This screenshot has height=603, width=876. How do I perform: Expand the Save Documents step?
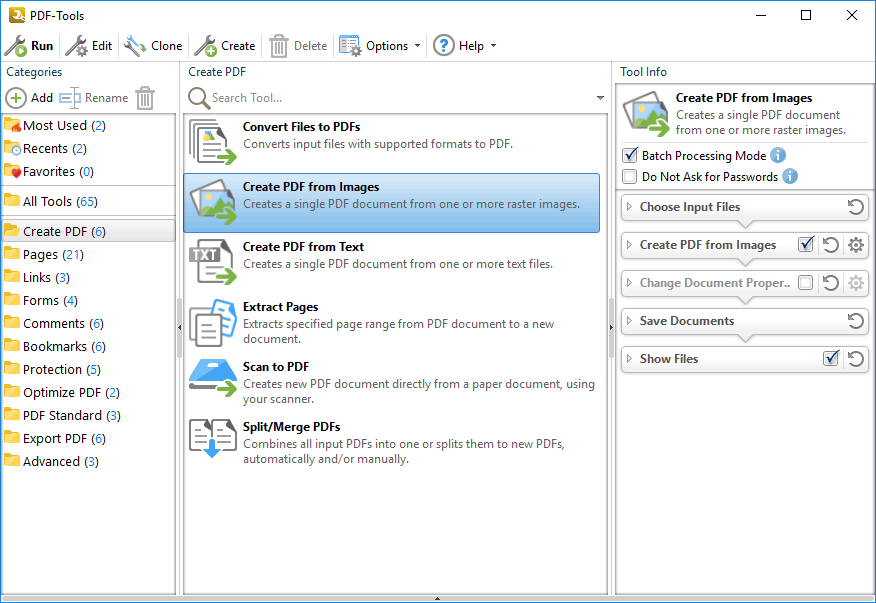click(x=629, y=321)
